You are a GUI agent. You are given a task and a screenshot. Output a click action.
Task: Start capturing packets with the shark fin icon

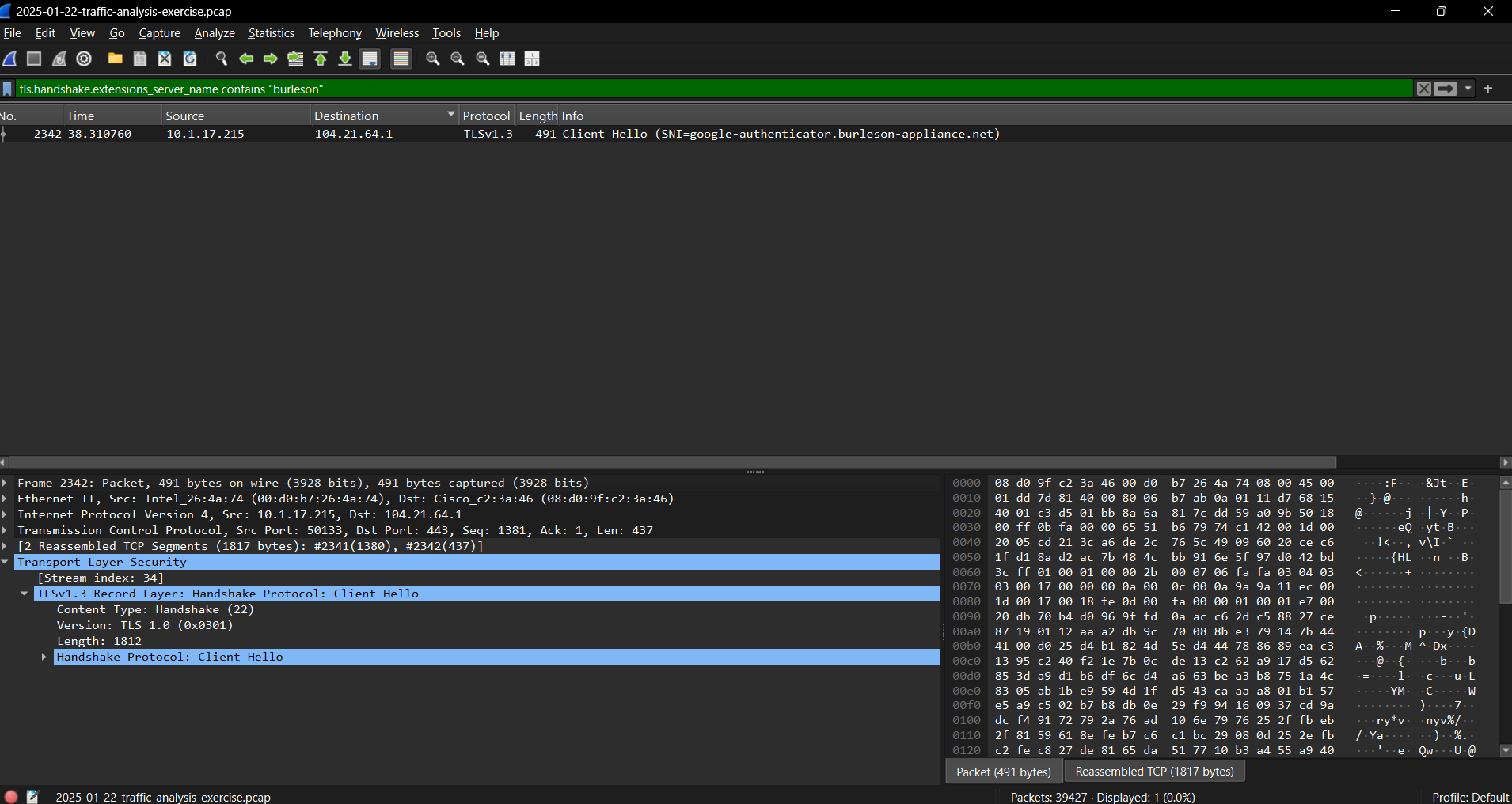pos(10,59)
